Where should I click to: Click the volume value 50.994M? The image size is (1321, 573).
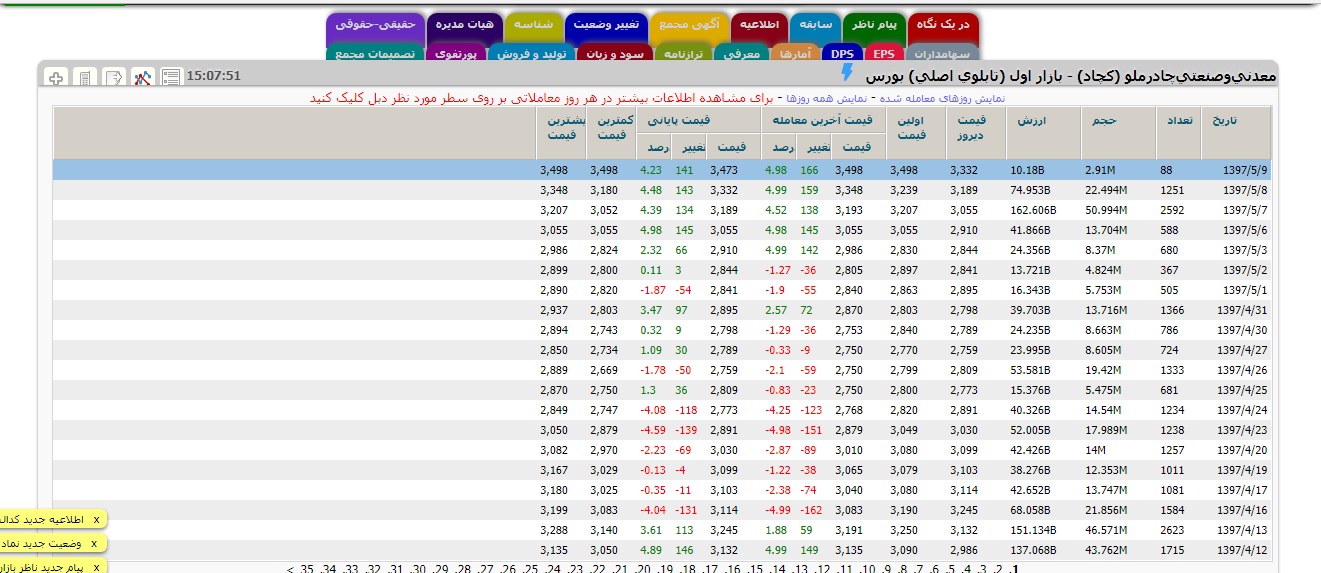tap(1106, 209)
